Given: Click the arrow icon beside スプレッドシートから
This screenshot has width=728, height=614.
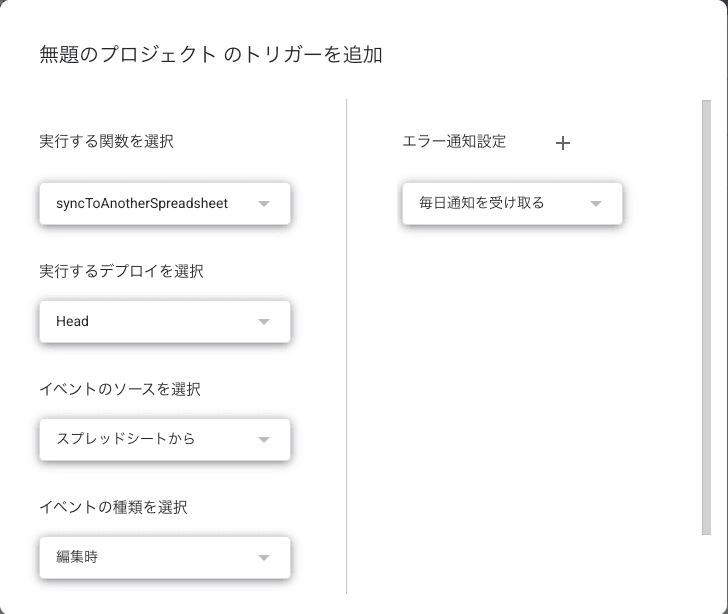Looking at the screenshot, I should click(x=264, y=440).
